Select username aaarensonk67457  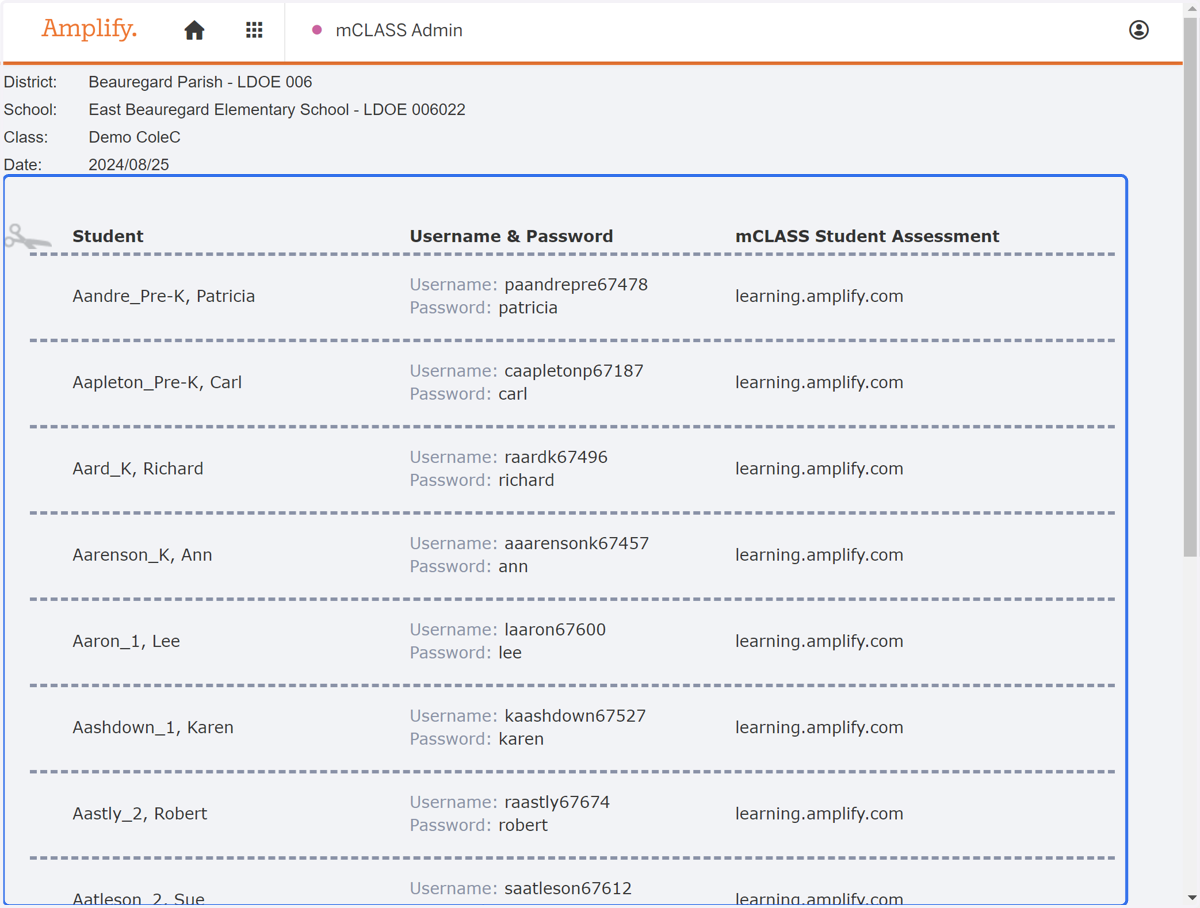click(577, 543)
